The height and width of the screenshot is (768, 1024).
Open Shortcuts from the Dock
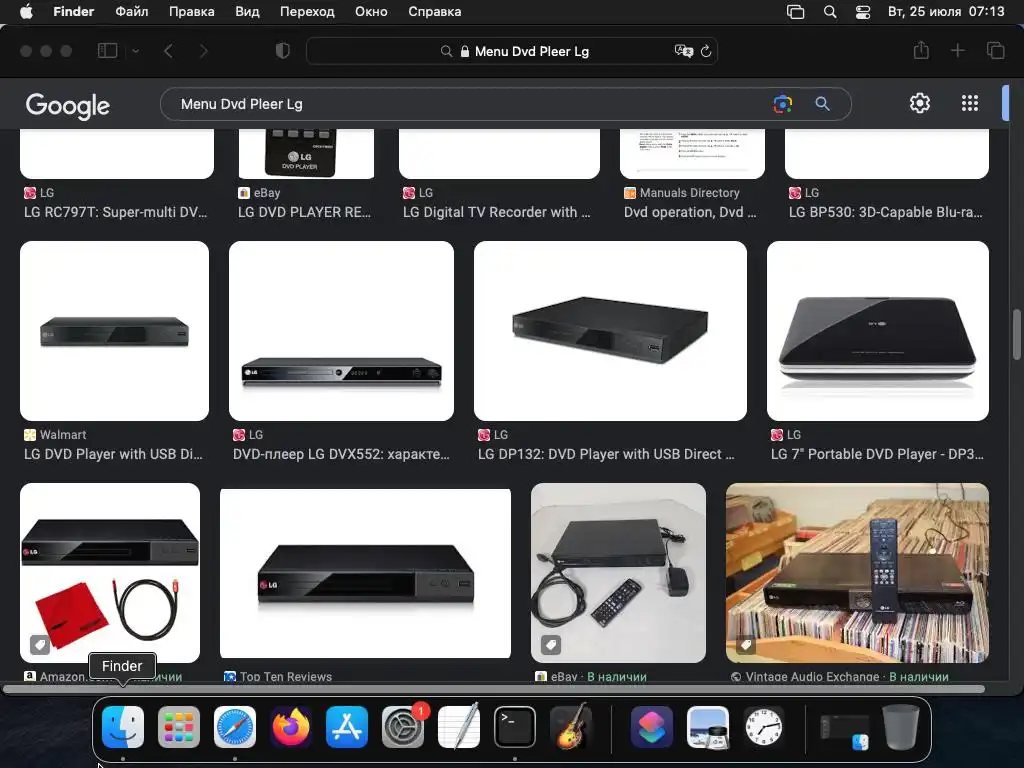[x=652, y=727]
